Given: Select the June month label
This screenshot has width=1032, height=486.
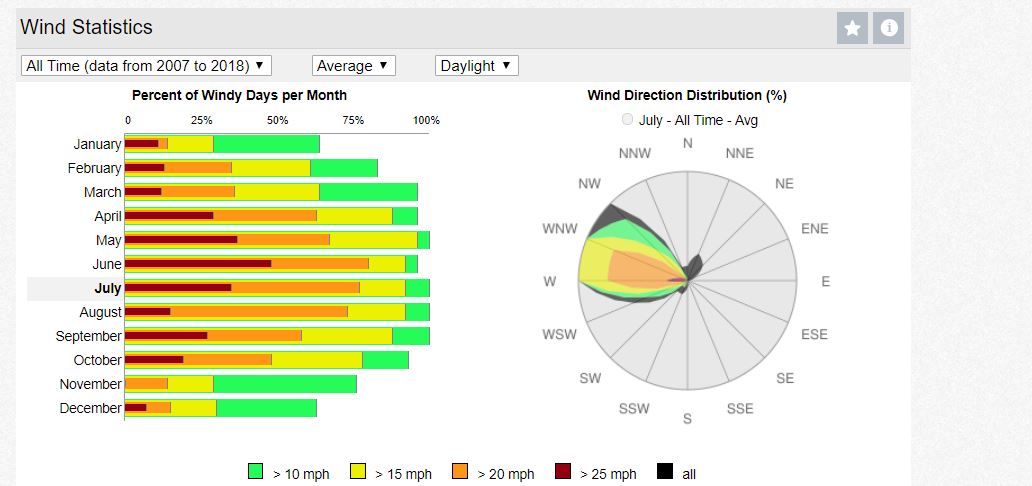Looking at the screenshot, I should tap(107, 264).
